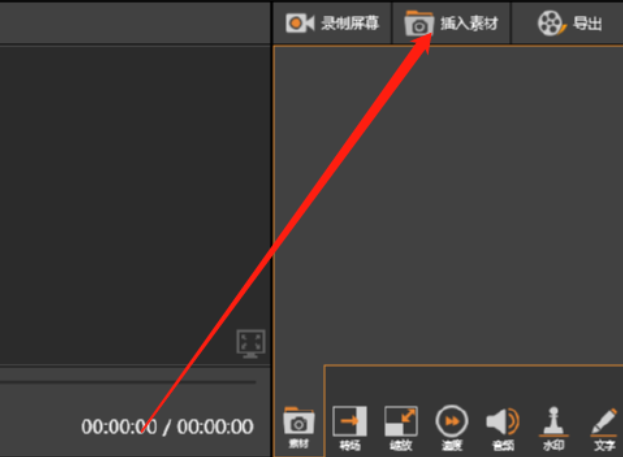
Task: Select the 速度 fast-forward speed icon
Action: (452, 428)
